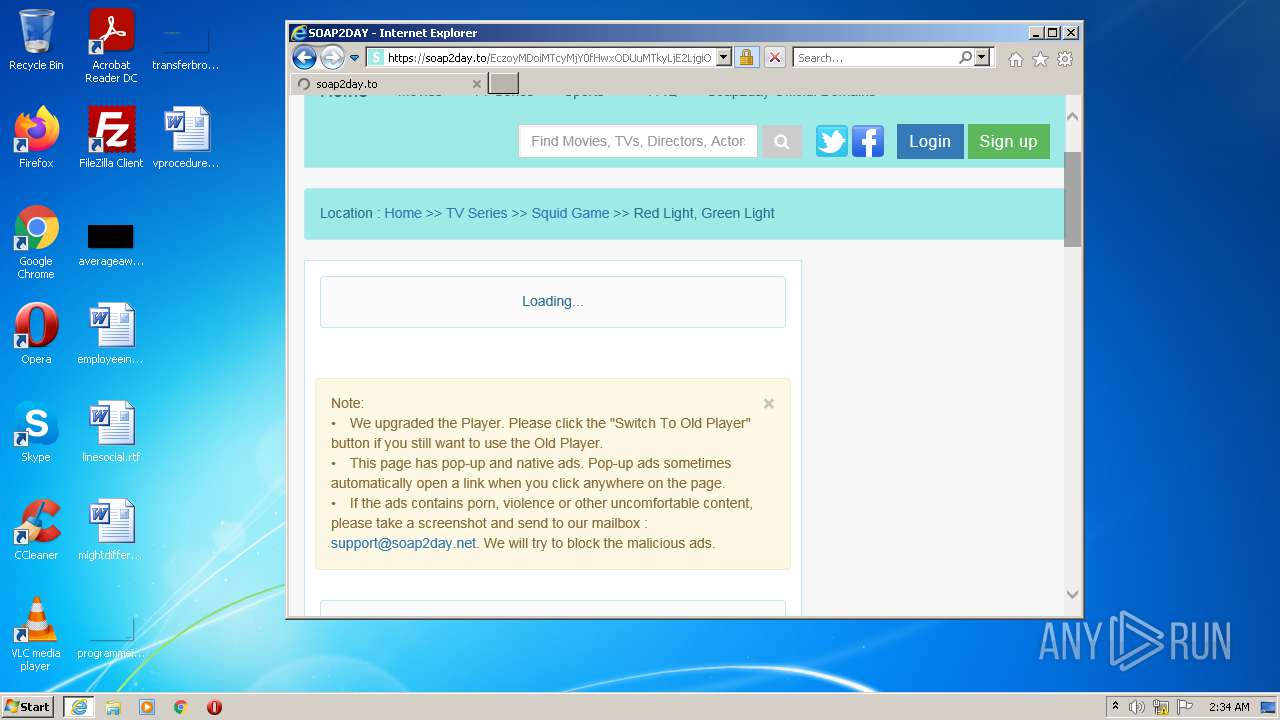Image resolution: width=1280 pixels, height=720 pixels.
Task: Click the stop loading X button
Action: 774,58
